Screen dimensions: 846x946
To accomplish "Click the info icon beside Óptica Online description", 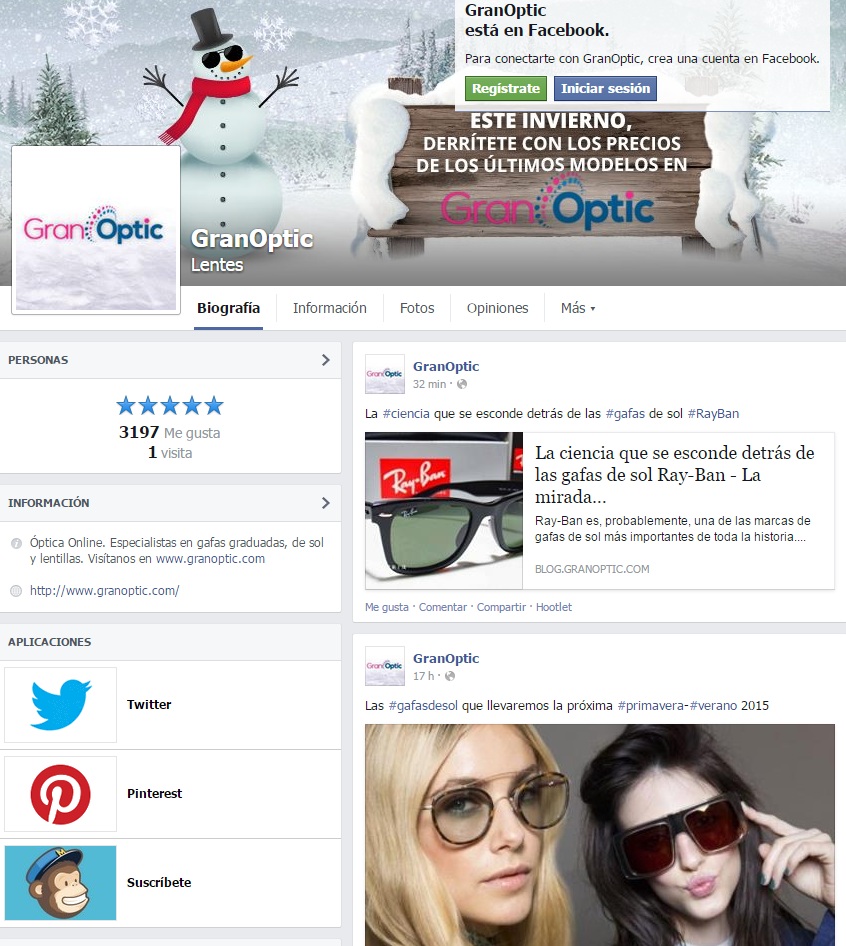I will click(16, 543).
